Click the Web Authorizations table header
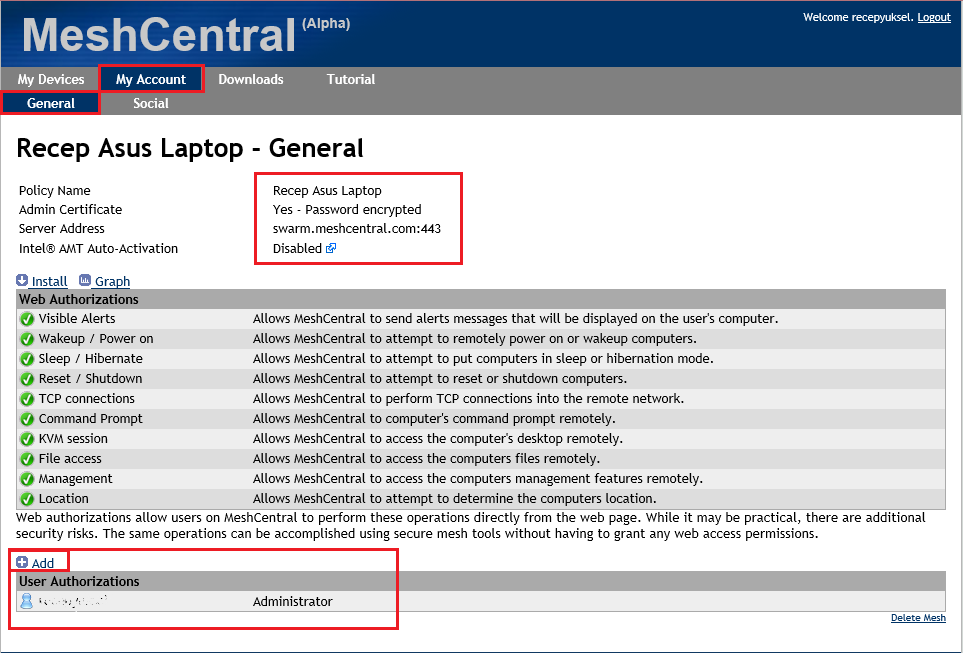 coord(481,299)
